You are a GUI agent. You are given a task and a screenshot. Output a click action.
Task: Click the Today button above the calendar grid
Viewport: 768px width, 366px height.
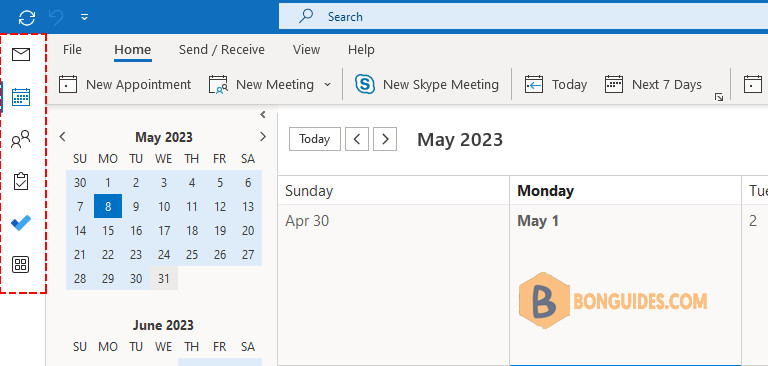315,139
